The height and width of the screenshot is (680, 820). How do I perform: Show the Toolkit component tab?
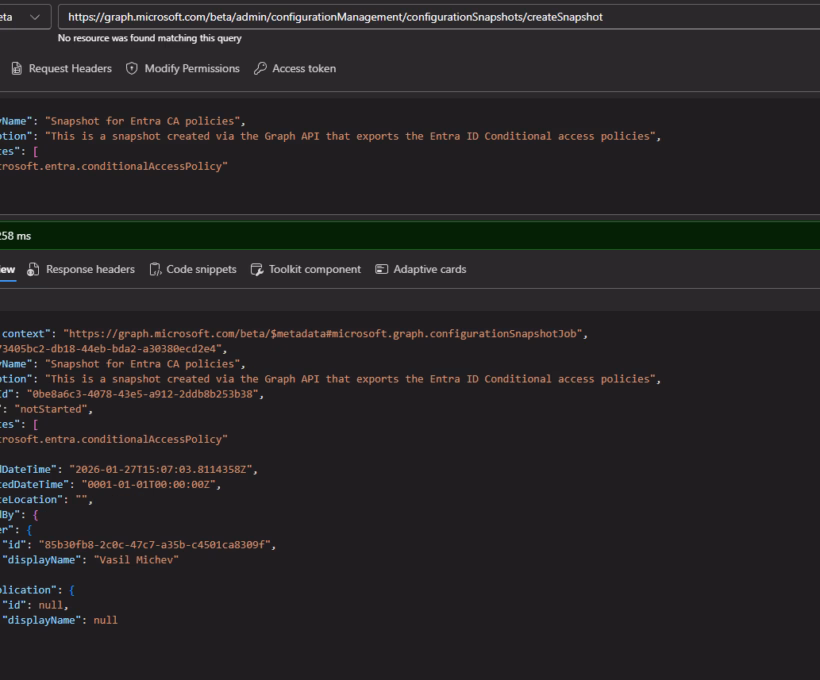click(x=314, y=269)
